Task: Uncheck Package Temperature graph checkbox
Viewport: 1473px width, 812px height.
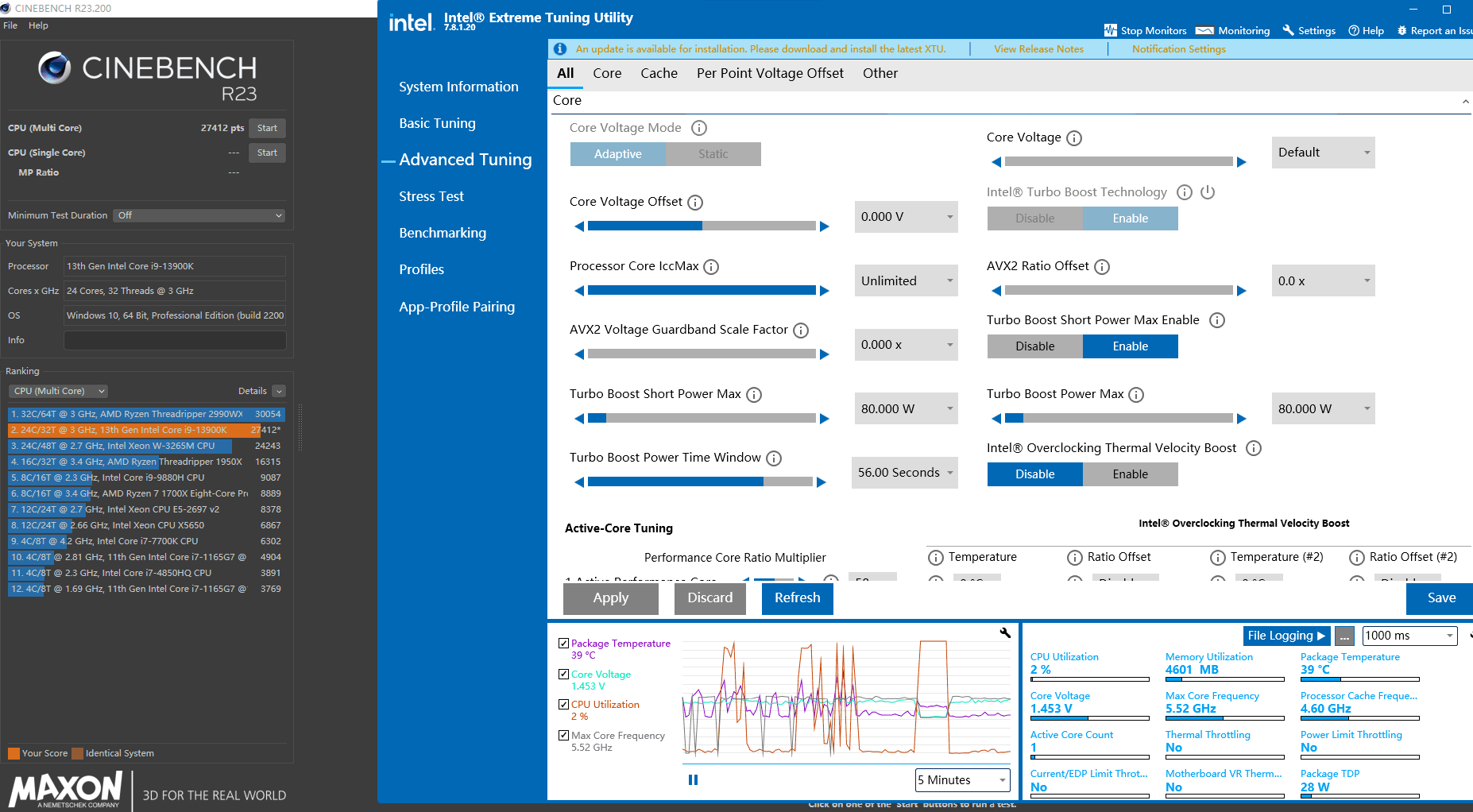Action: [563, 644]
